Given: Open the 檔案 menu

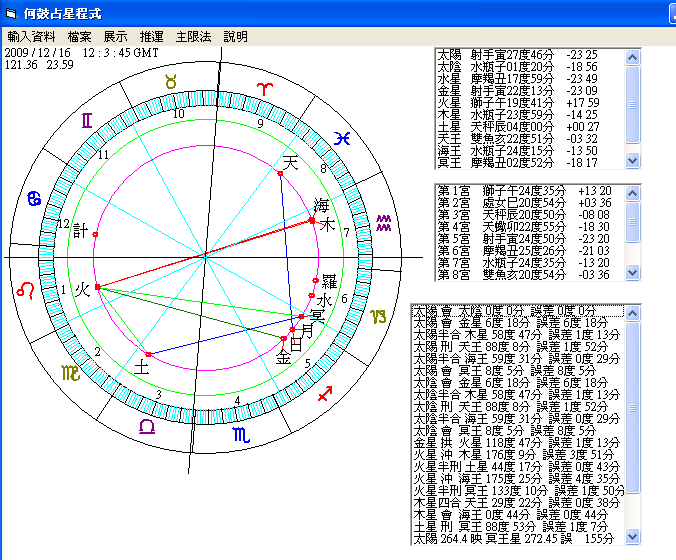Looking at the screenshot, I should tap(79, 37).
